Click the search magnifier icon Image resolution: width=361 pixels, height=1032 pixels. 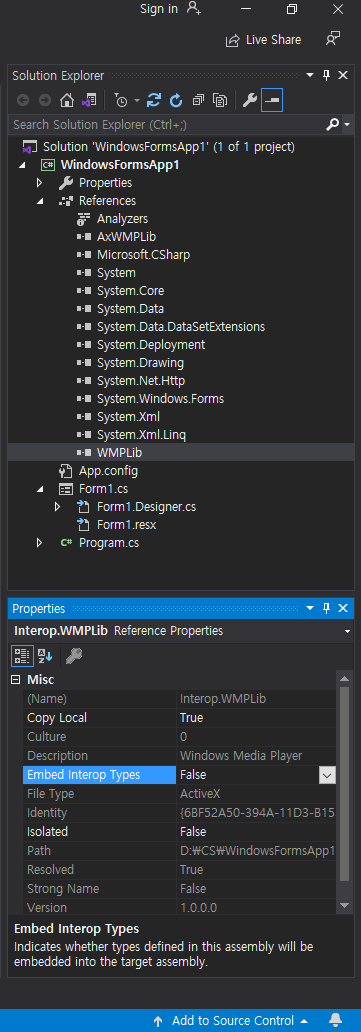(x=333, y=124)
